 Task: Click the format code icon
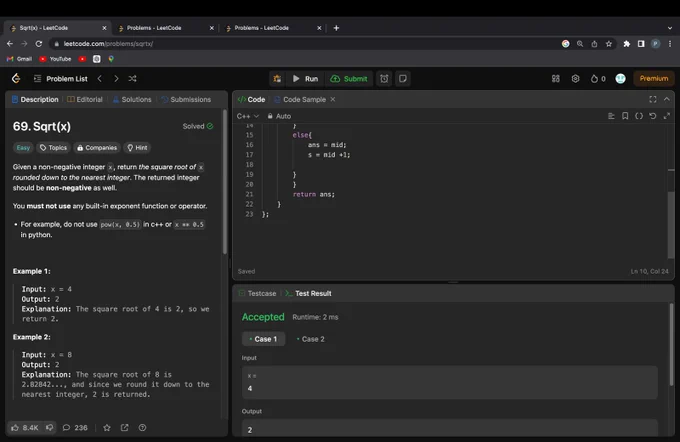(x=611, y=116)
